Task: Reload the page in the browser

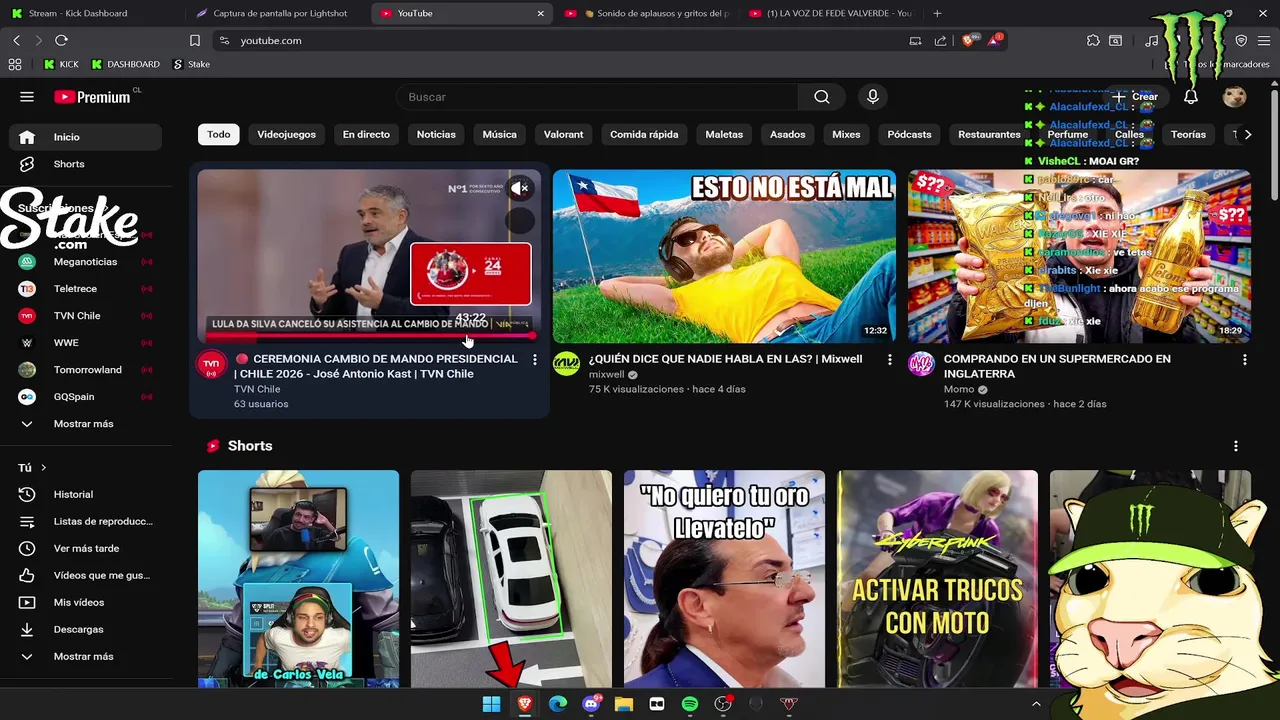Action: (61, 40)
